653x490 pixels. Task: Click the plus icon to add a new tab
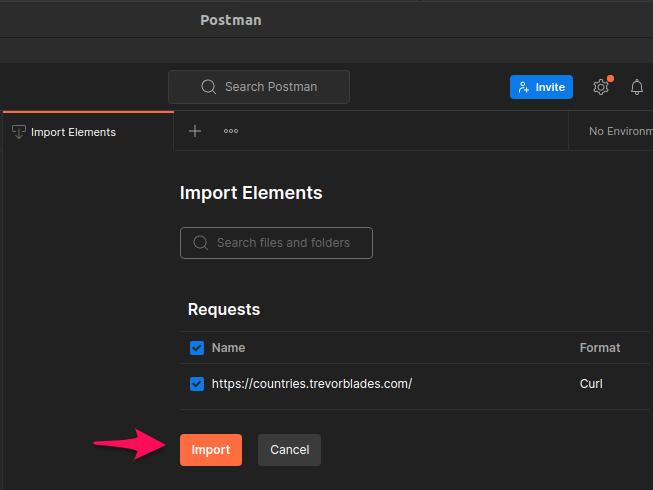tap(195, 131)
